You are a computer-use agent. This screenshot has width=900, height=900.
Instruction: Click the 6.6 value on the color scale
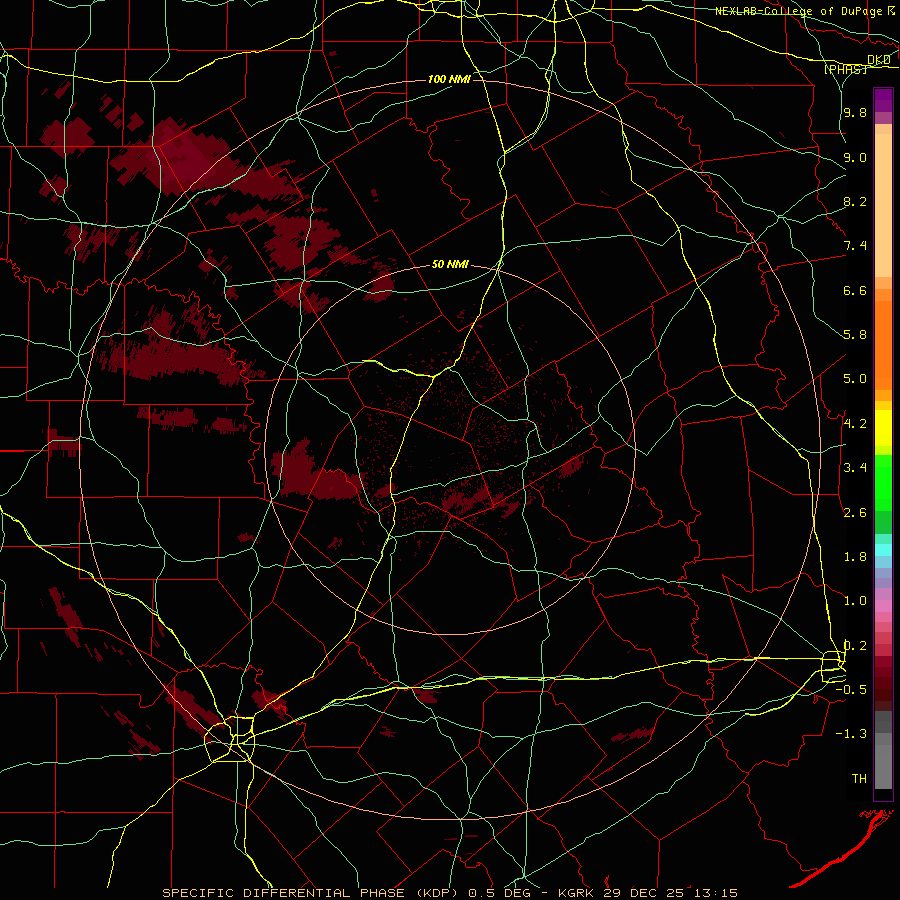tap(855, 290)
